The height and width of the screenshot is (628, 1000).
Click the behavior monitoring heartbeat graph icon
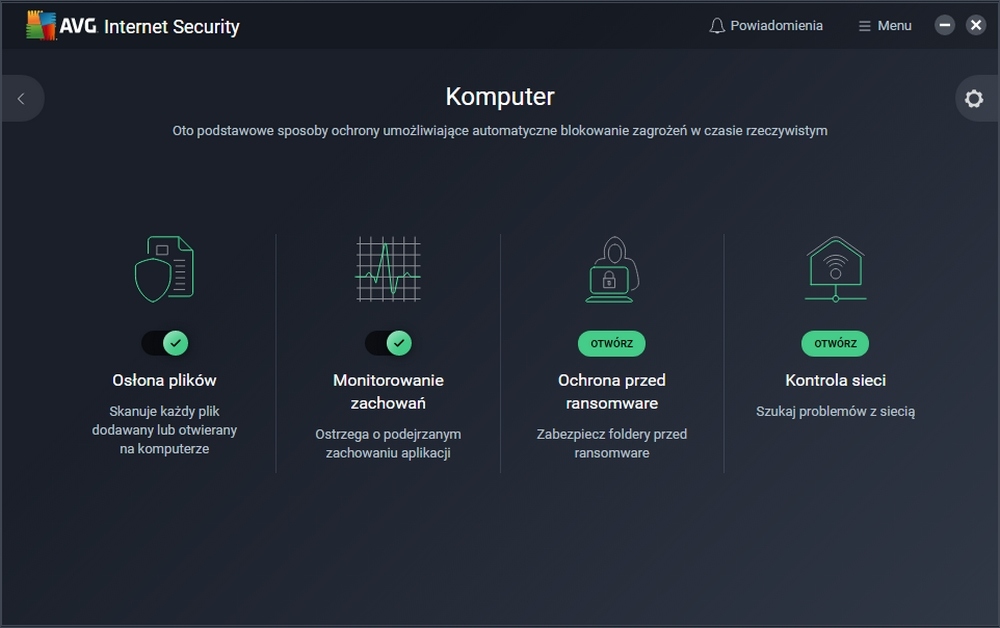tap(388, 268)
